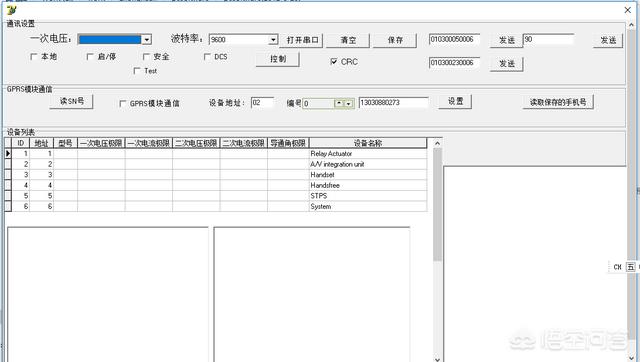This screenshot has width=640, height=362.
Task: Click the 读SN号 button
Action: 71,101
